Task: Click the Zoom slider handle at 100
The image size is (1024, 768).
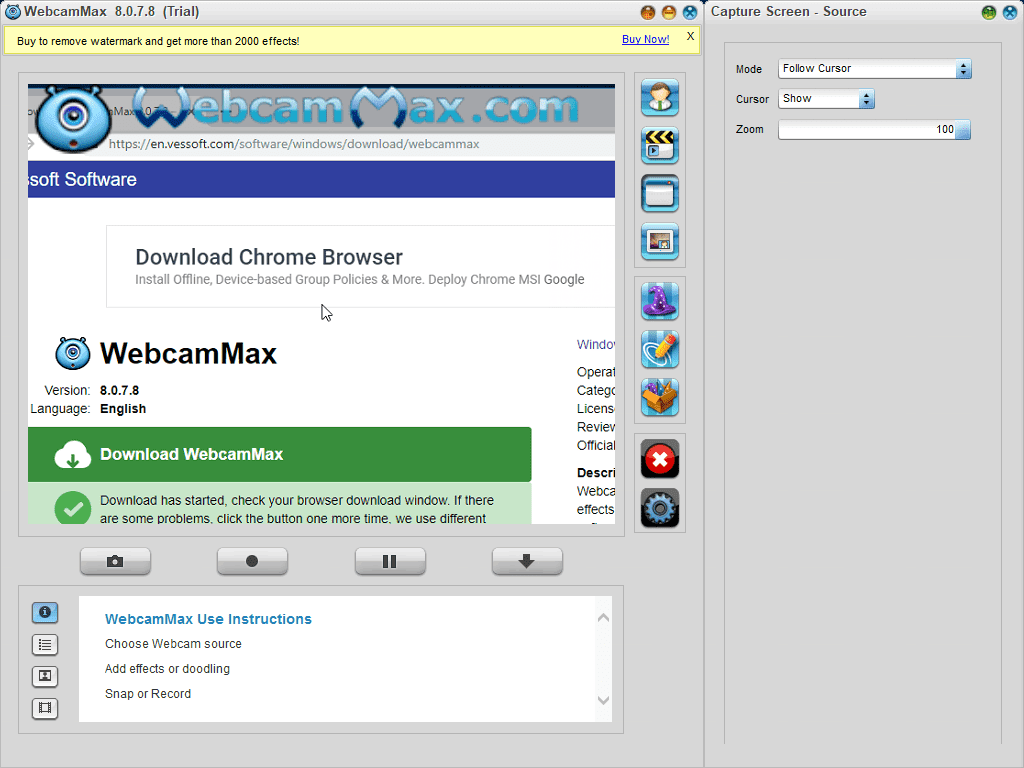Action: click(x=963, y=129)
